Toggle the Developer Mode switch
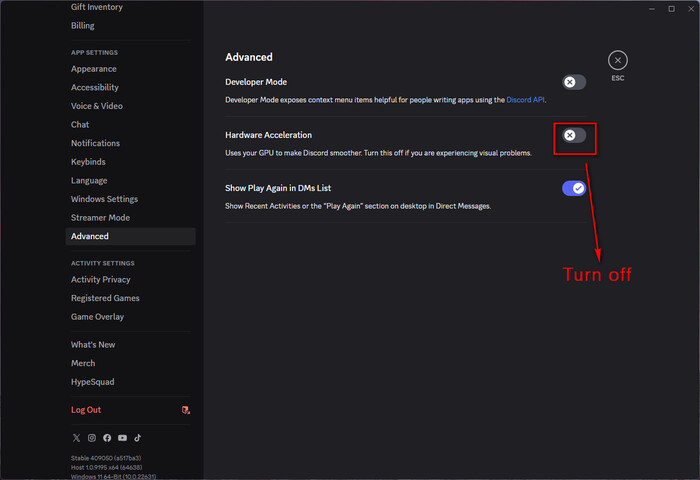Screen dimensions: 700x480 574,82
